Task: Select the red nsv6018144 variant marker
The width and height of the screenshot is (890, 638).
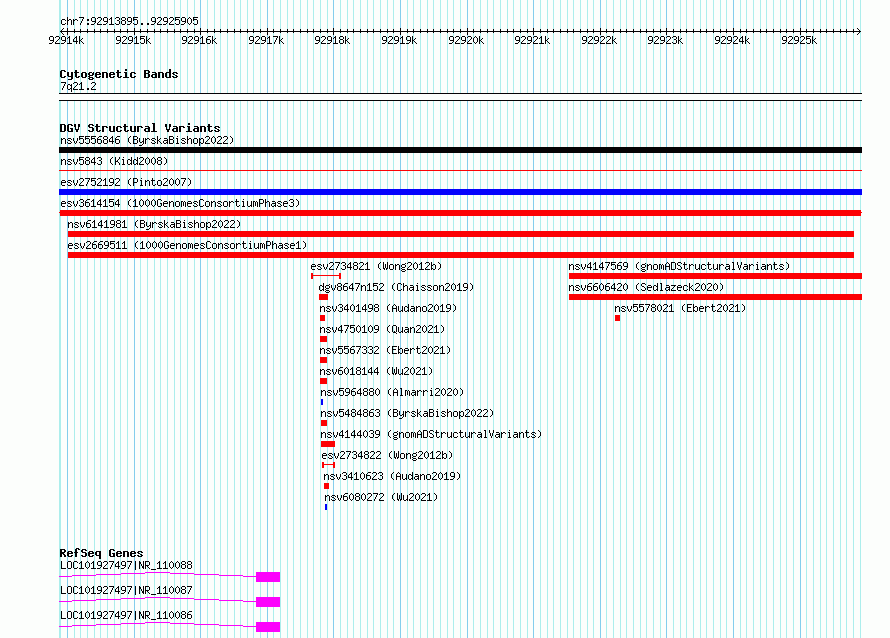Action: (324, 381)
